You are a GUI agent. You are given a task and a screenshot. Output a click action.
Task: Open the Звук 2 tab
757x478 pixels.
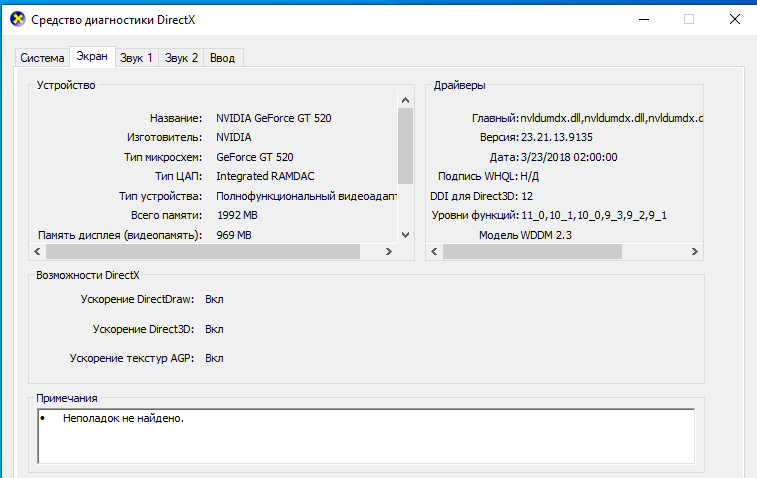tap(182, 58)
